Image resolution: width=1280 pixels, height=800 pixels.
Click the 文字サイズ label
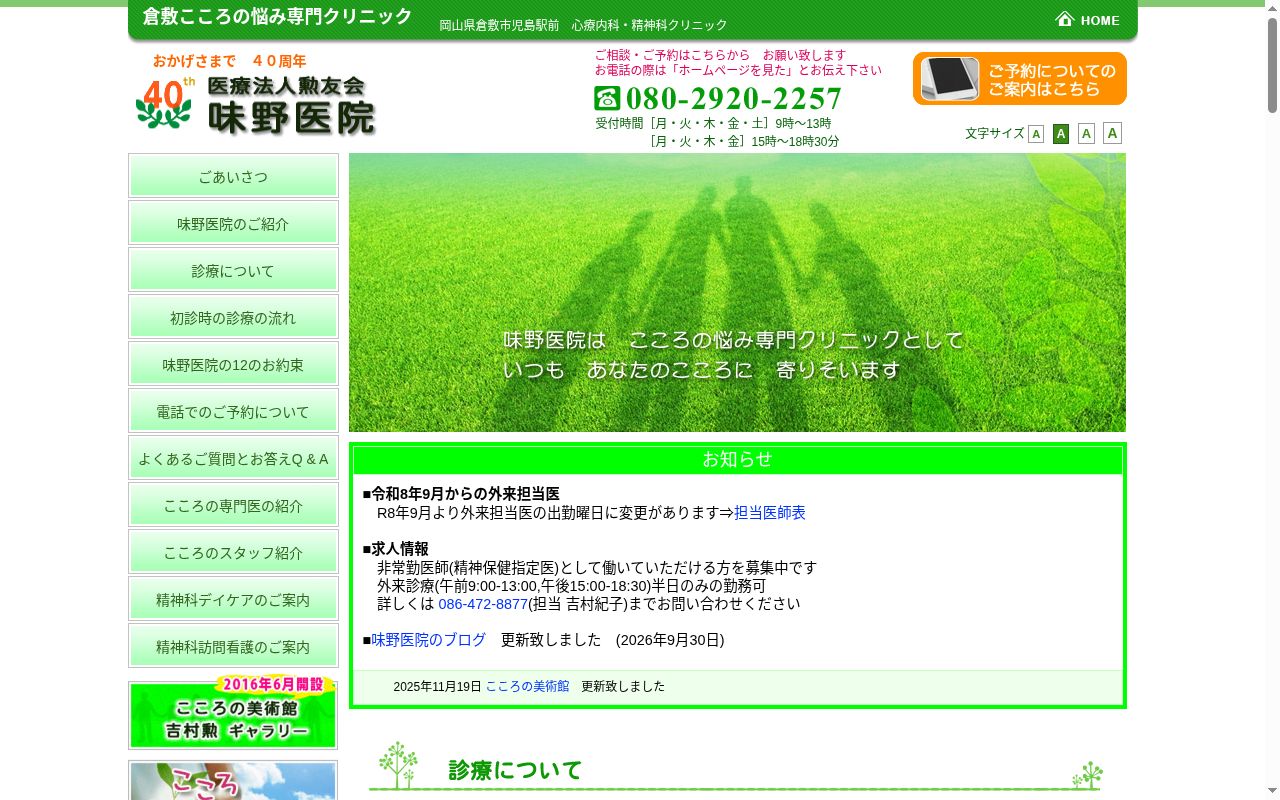tap(995, 133)
